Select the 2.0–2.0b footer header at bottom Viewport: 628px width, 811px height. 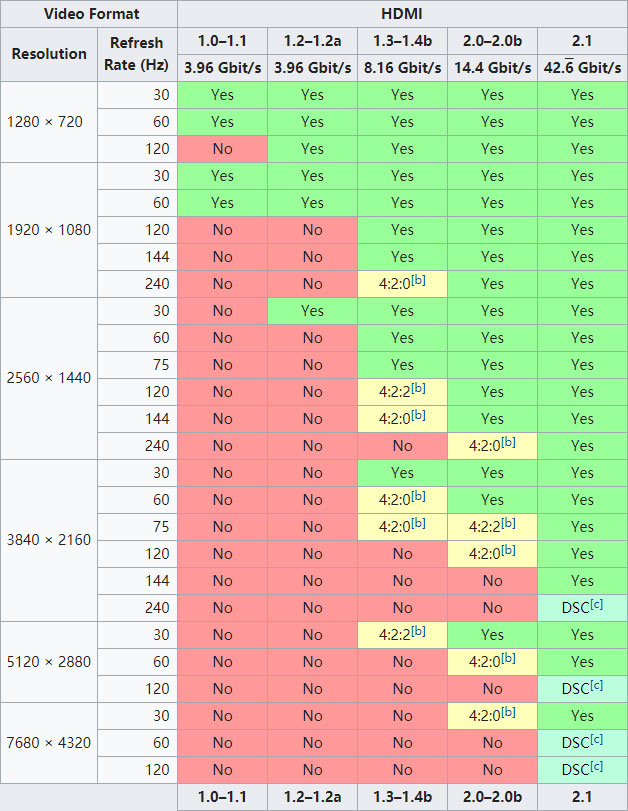[492, 797]
